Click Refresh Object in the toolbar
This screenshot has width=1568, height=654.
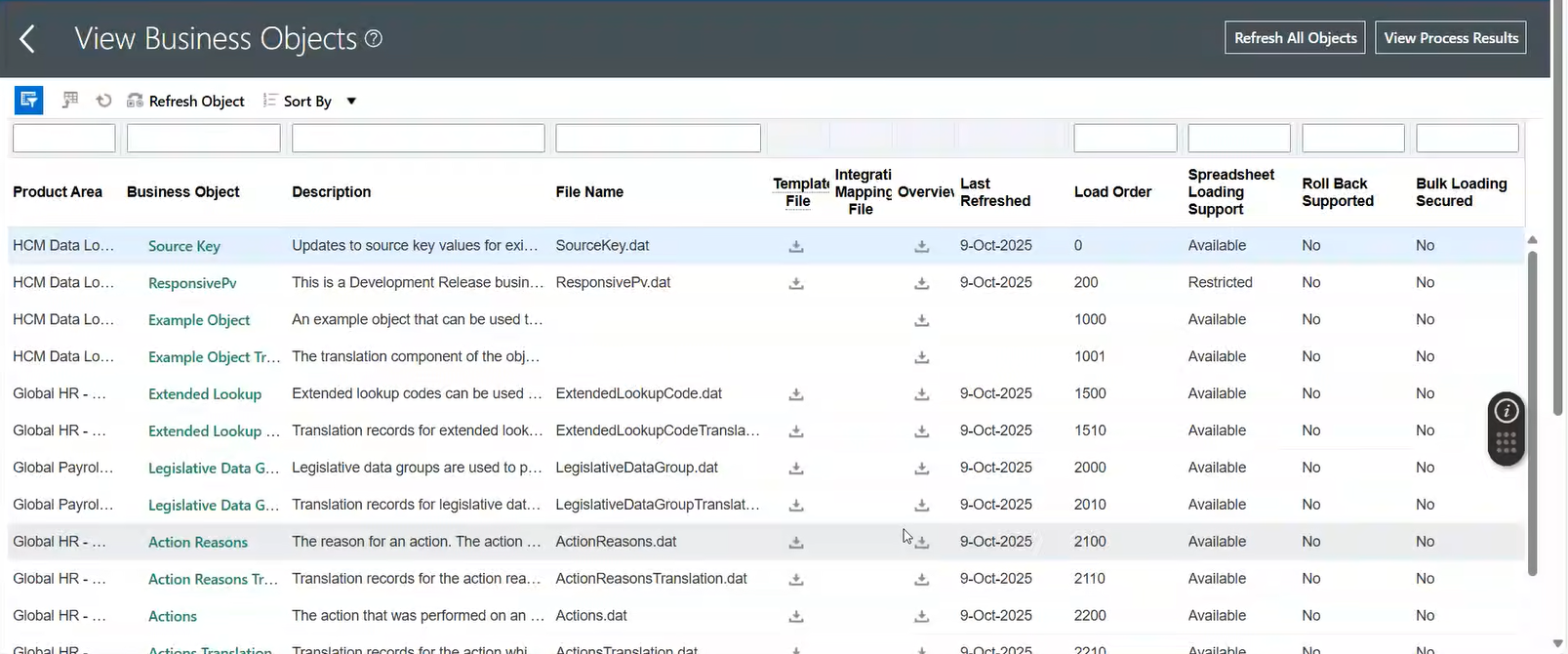tap(185, 101)
